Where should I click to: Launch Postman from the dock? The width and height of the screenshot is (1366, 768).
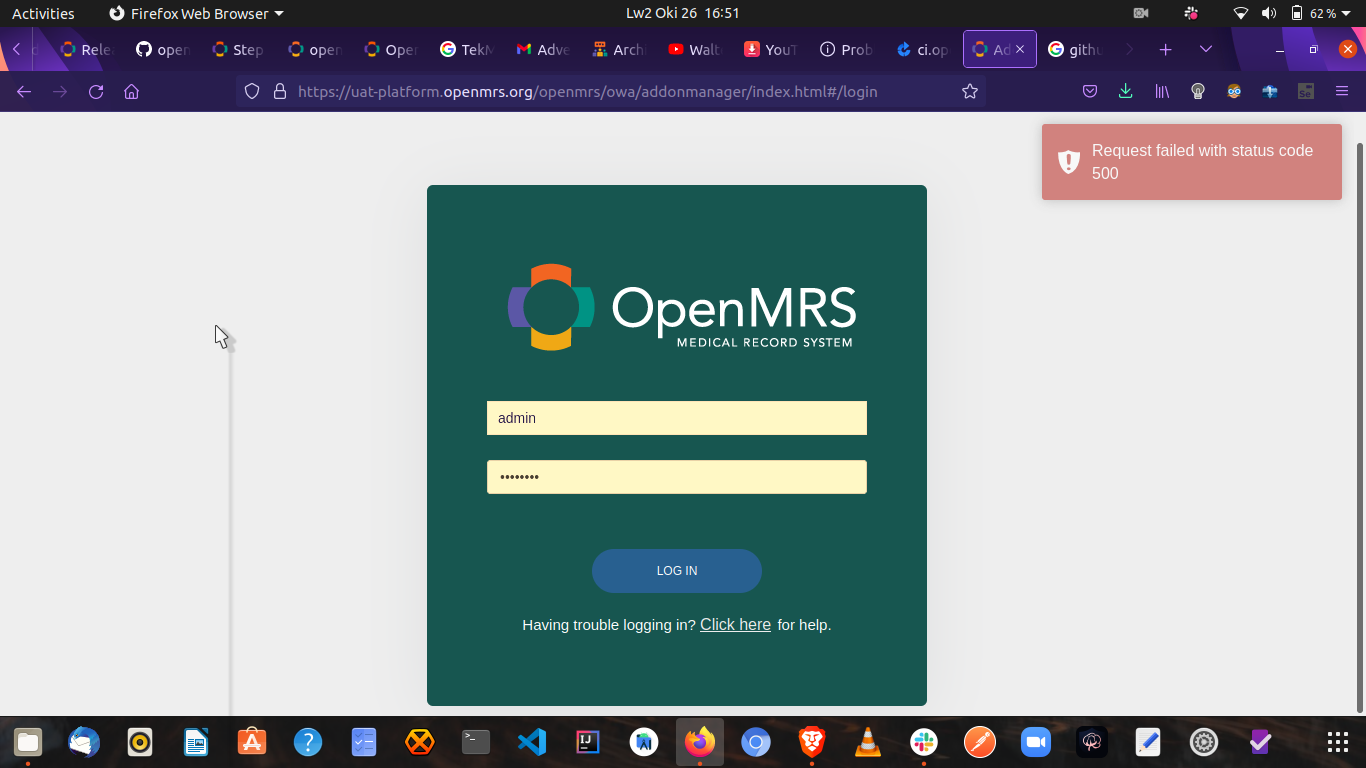pos(980,742)
